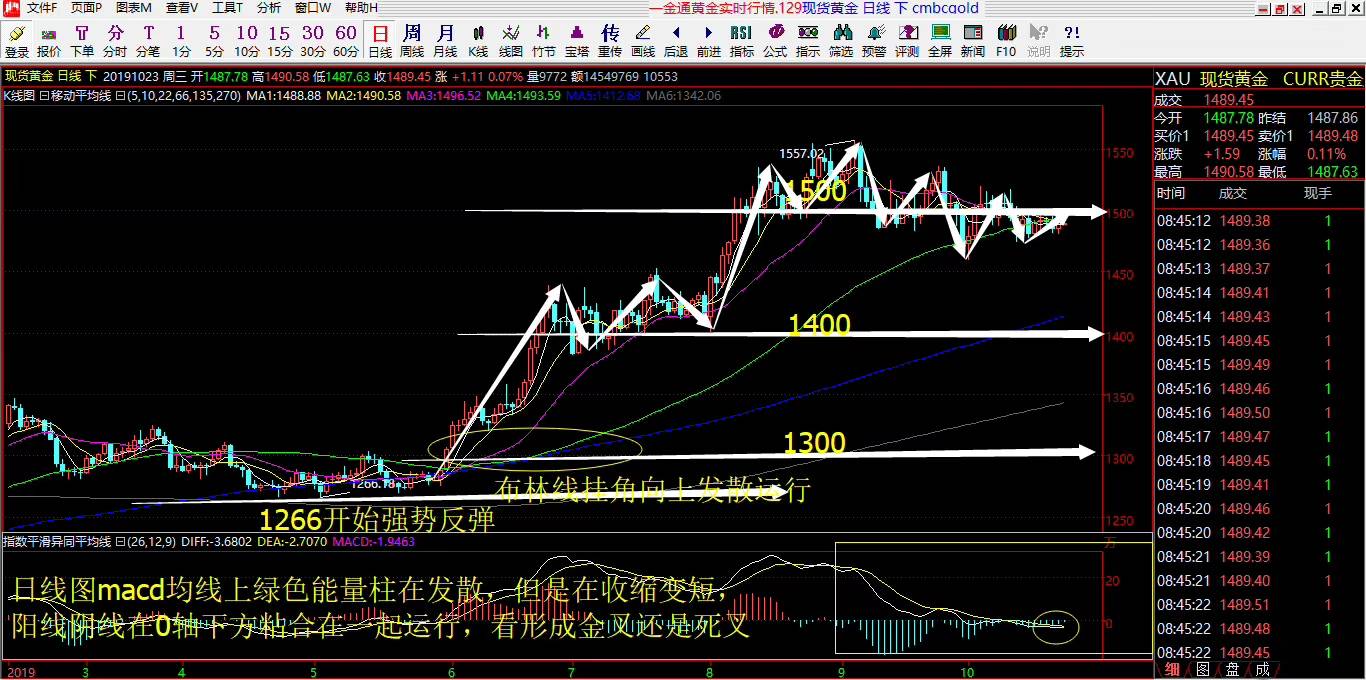This screenshot has height=680, width=1366.
Task: Switch to the 细 detail tab
Action: tap(1172, 670)
